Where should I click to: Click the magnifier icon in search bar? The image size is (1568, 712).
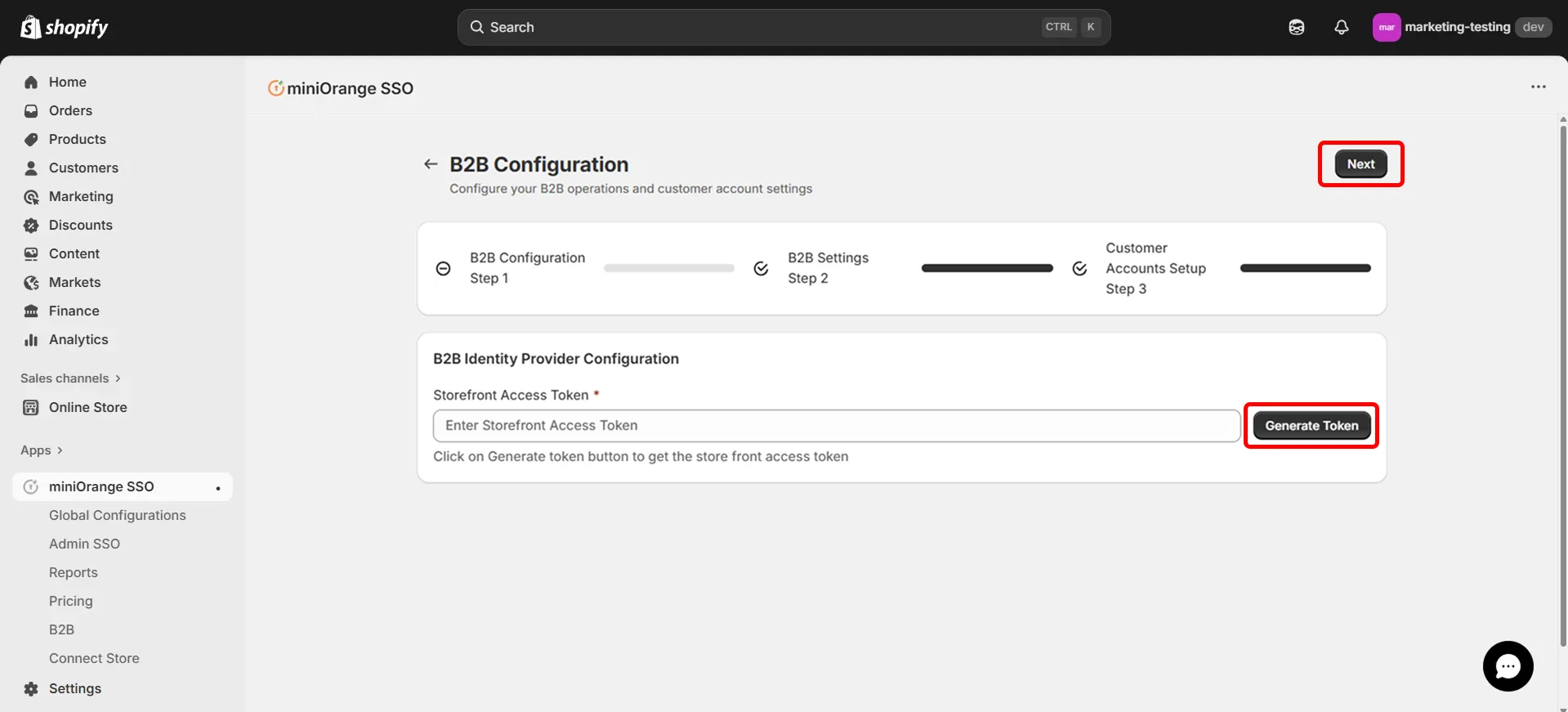click(x=477, y=27)
